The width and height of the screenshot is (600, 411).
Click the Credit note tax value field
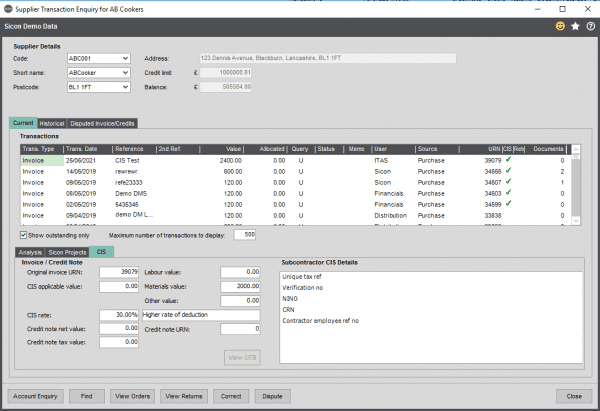coord(119,342)
